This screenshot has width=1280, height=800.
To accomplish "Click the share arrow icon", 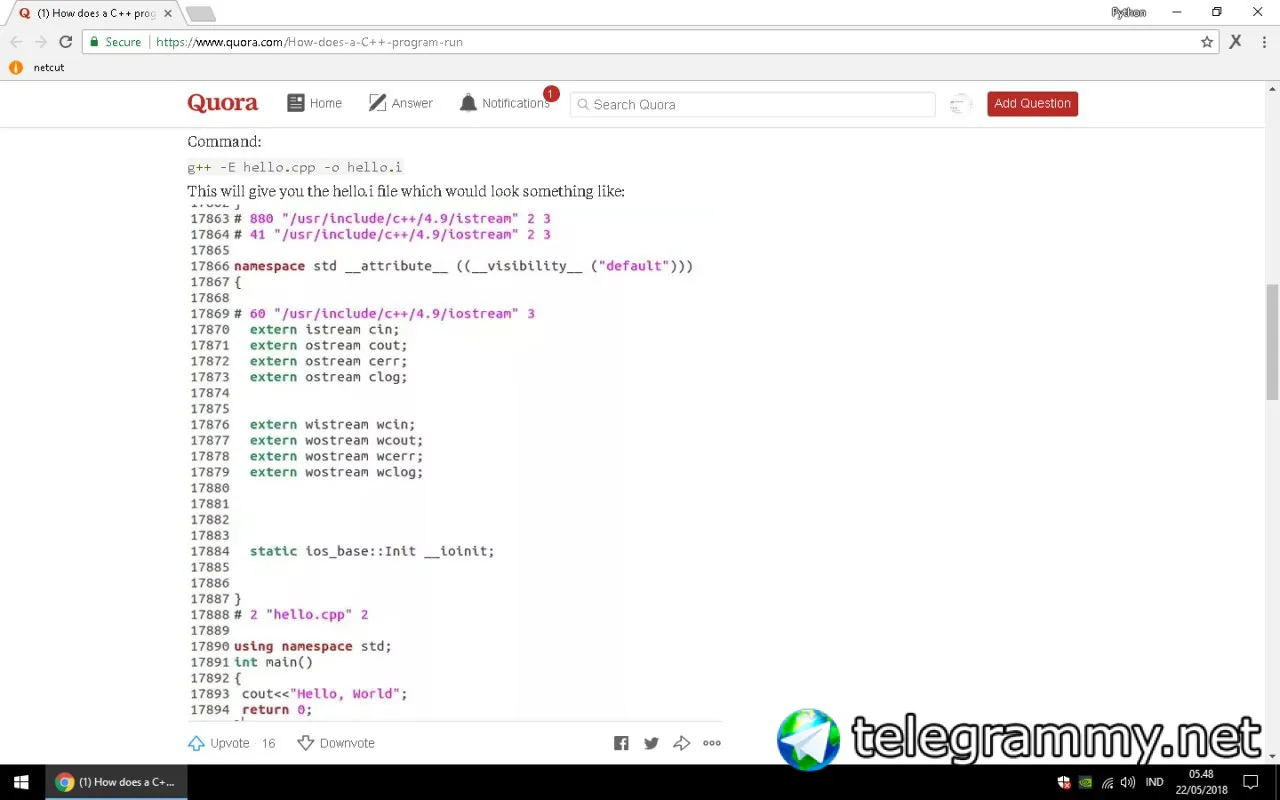I will pyautogui.click(x=682, y=743).
